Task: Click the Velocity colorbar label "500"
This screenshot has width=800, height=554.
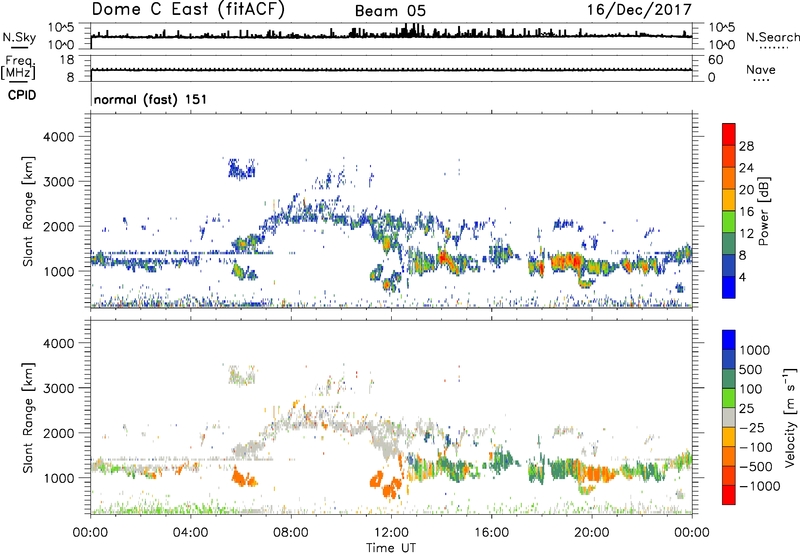Action: pos(750,370)
